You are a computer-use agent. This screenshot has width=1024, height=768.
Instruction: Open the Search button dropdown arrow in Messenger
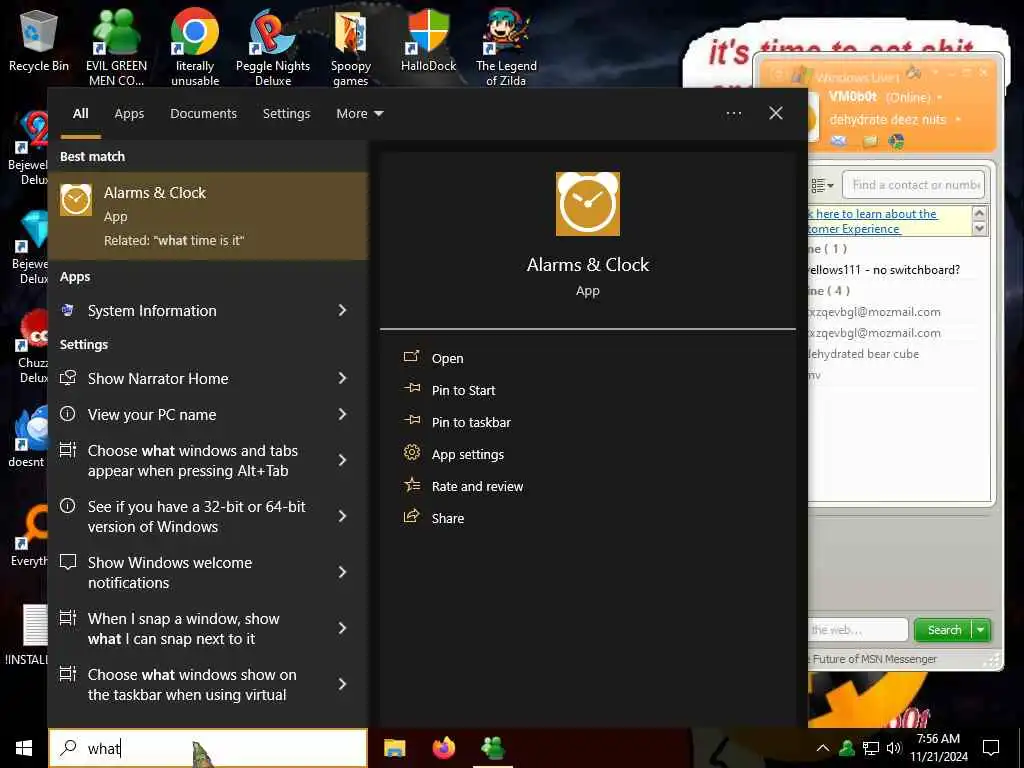click(981, 630)
